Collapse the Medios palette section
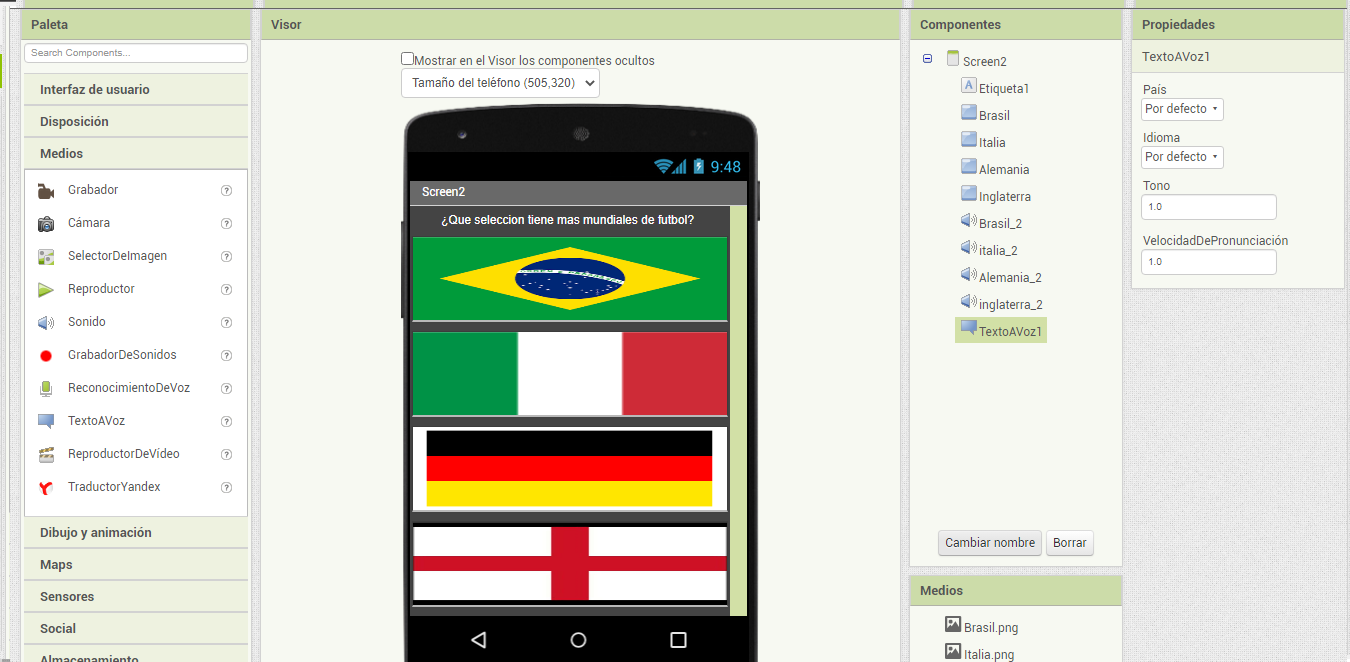 (136, 153)
